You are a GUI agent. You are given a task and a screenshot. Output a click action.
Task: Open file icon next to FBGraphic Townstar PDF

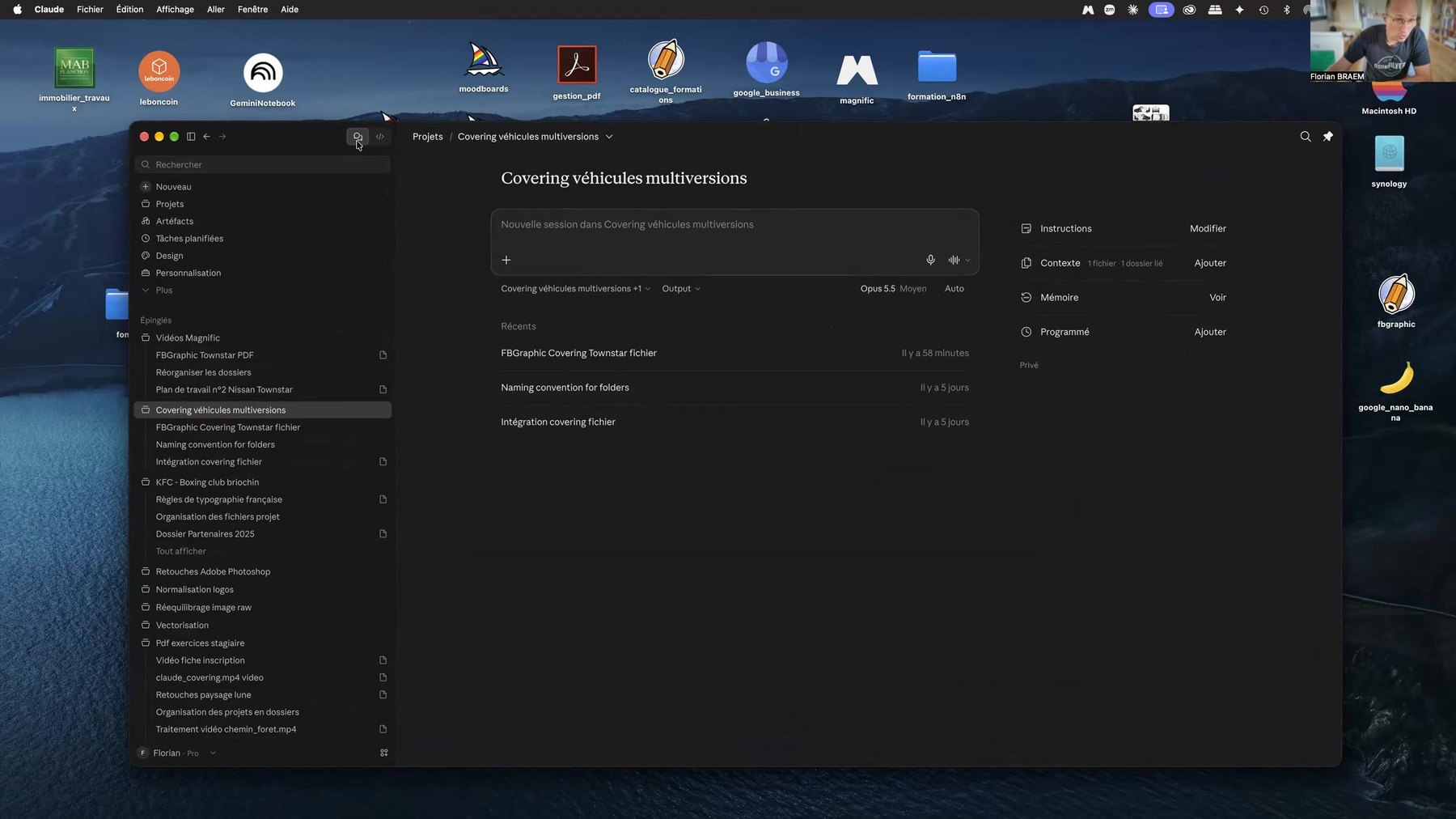(383, 355)
